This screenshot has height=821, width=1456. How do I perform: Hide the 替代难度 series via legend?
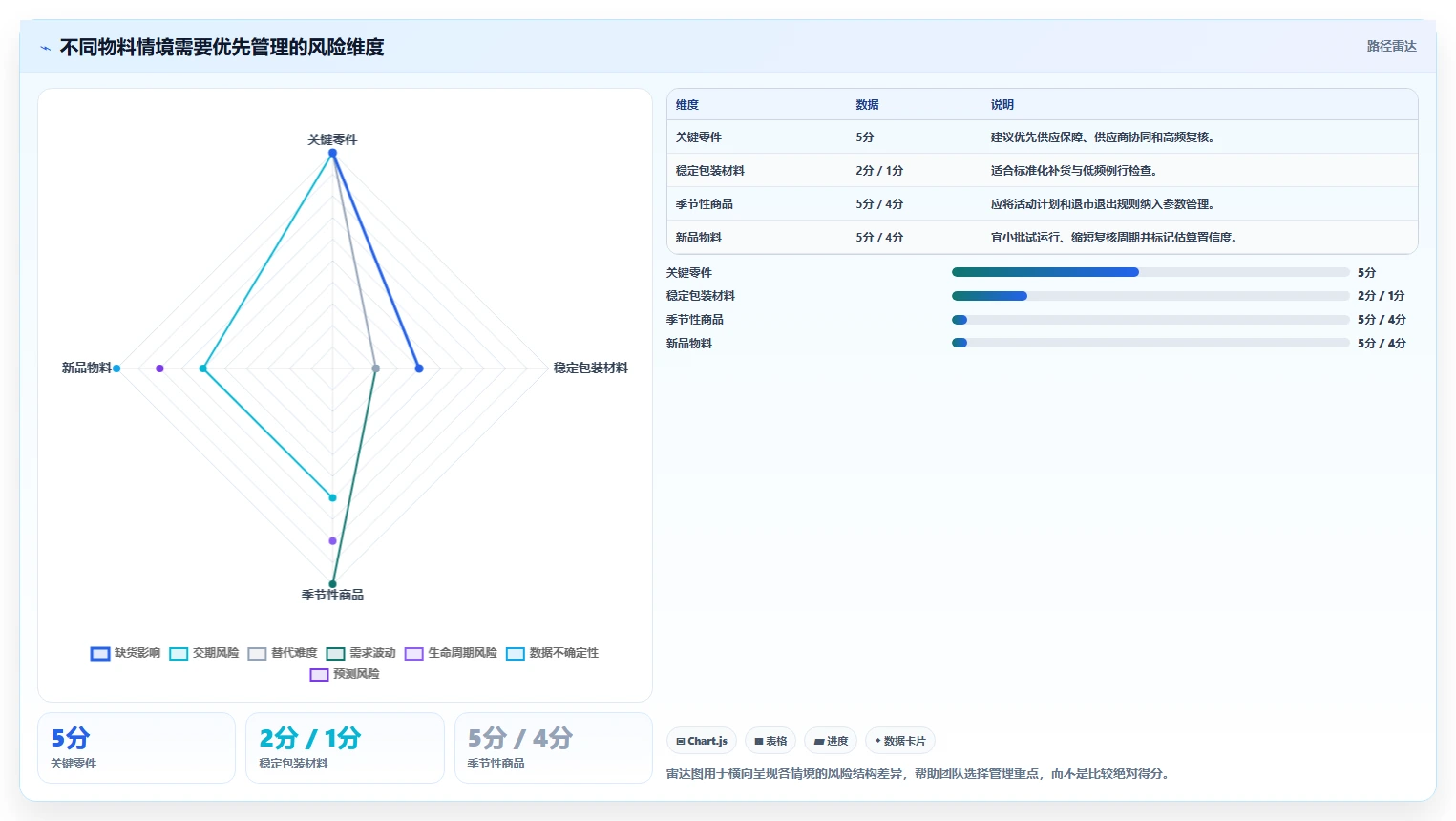pos(282,653)
